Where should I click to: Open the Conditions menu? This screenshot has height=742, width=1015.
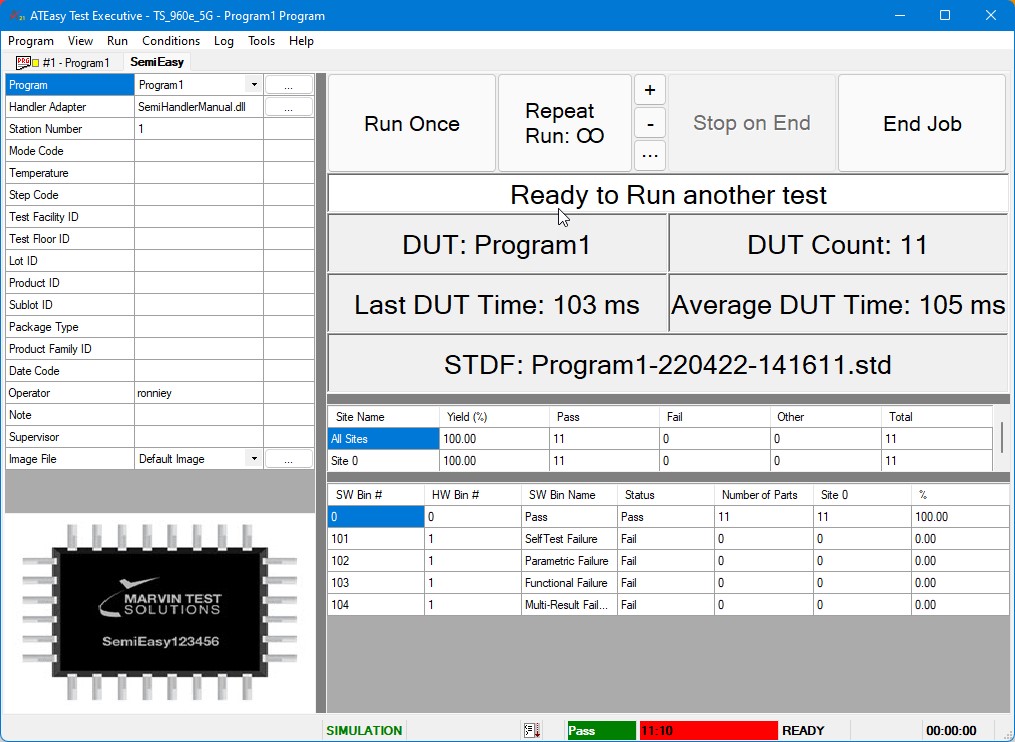point(171,41)
